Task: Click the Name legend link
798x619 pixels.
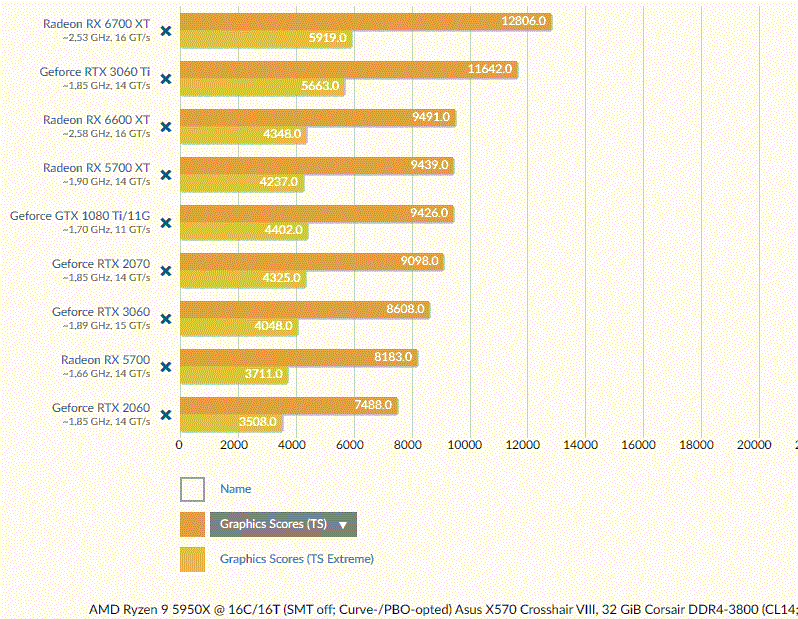Action: [x=236, y=489]
